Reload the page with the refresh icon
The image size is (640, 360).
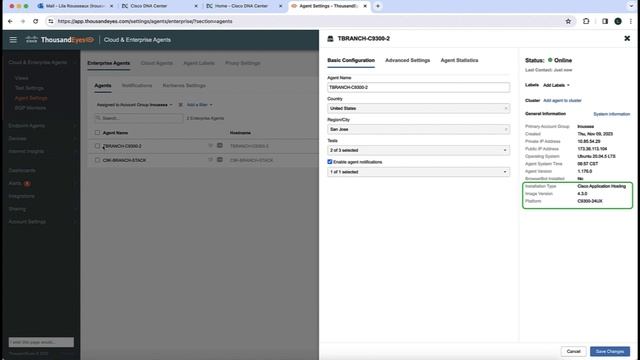(x=36, y=21)
